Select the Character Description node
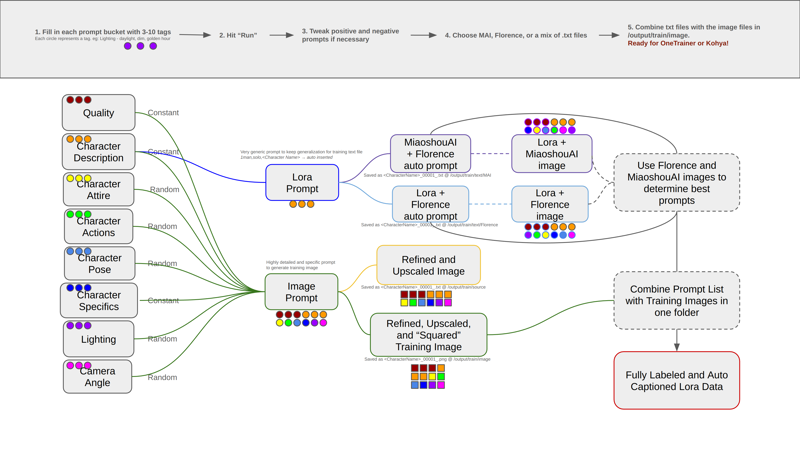Viewport: 800px width, 450px height. point(98,152)
